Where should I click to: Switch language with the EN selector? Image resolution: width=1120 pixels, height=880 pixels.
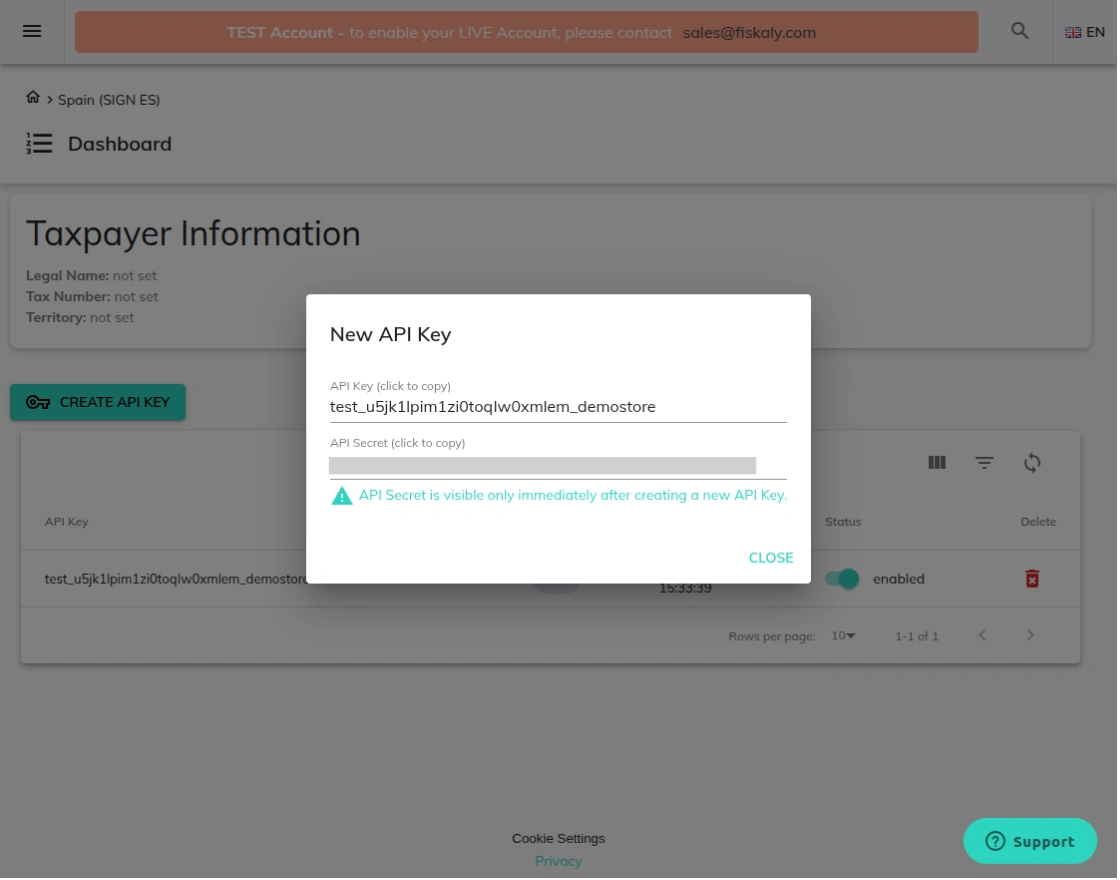1086,32
